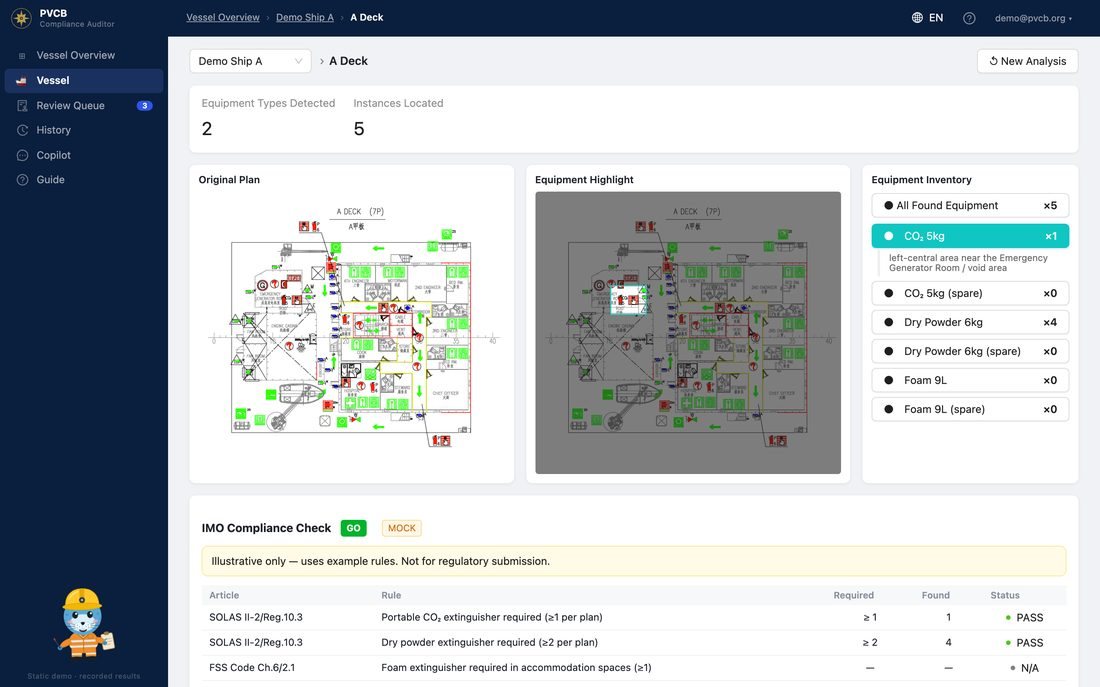Click the Dry powder extinguisher rule text

click(490, 642)
